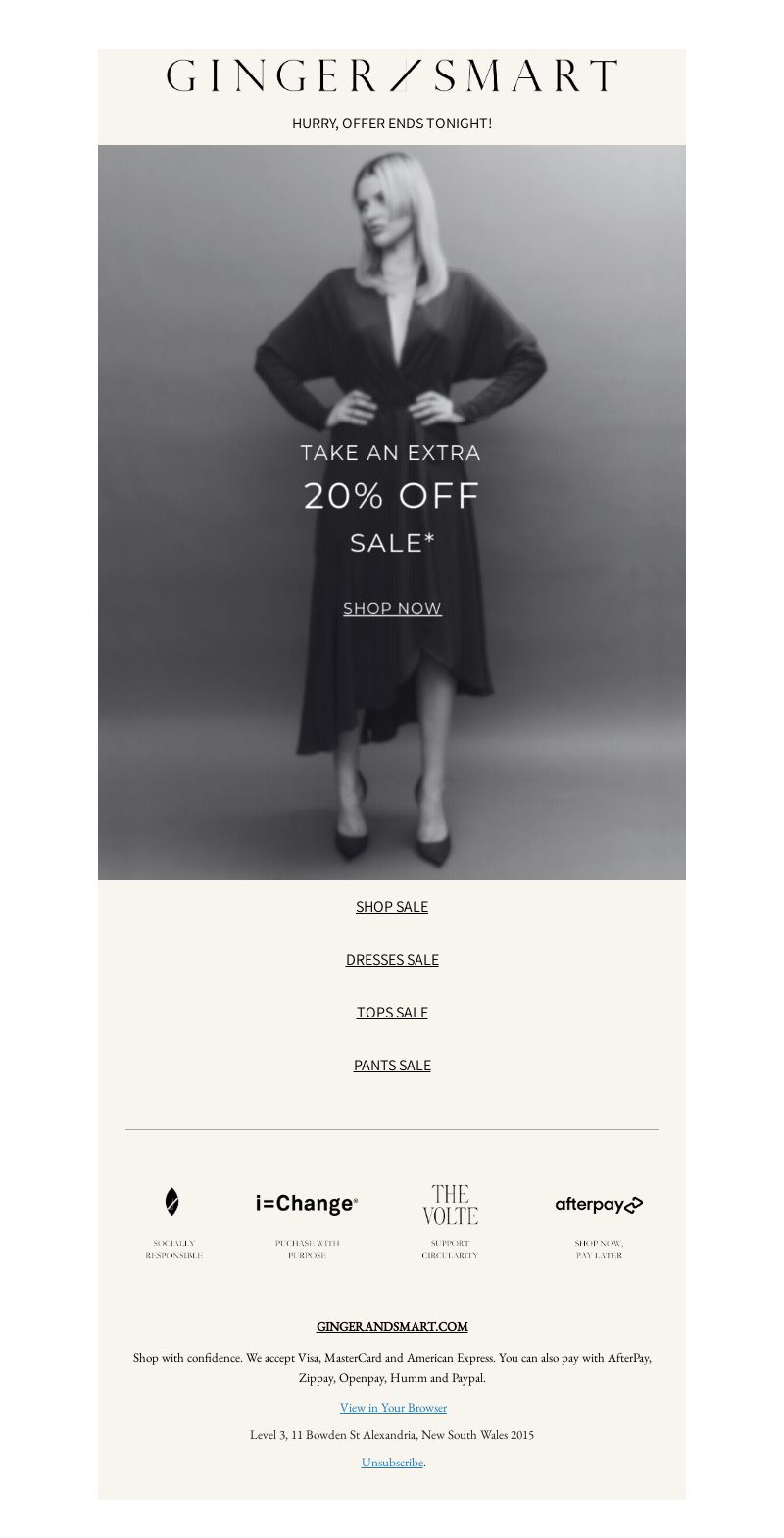This screenshot has width=784, height=1538.
Task: Click Socially Responsible caption
Action: 173,1249
